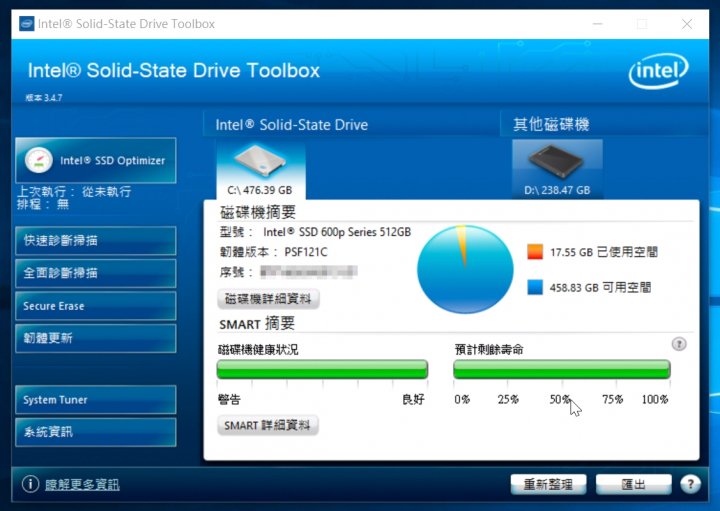
Task: Click the blue free-space swatch
Action: [x=535, y=287]
